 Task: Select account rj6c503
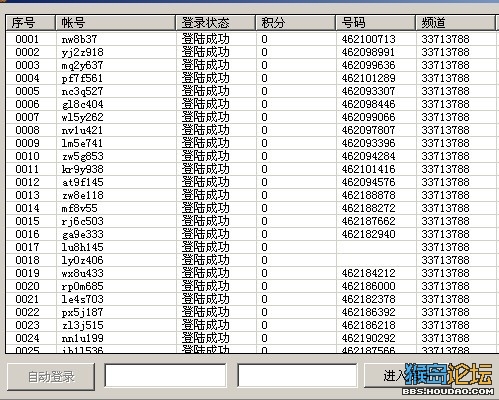tap(82, 221)
